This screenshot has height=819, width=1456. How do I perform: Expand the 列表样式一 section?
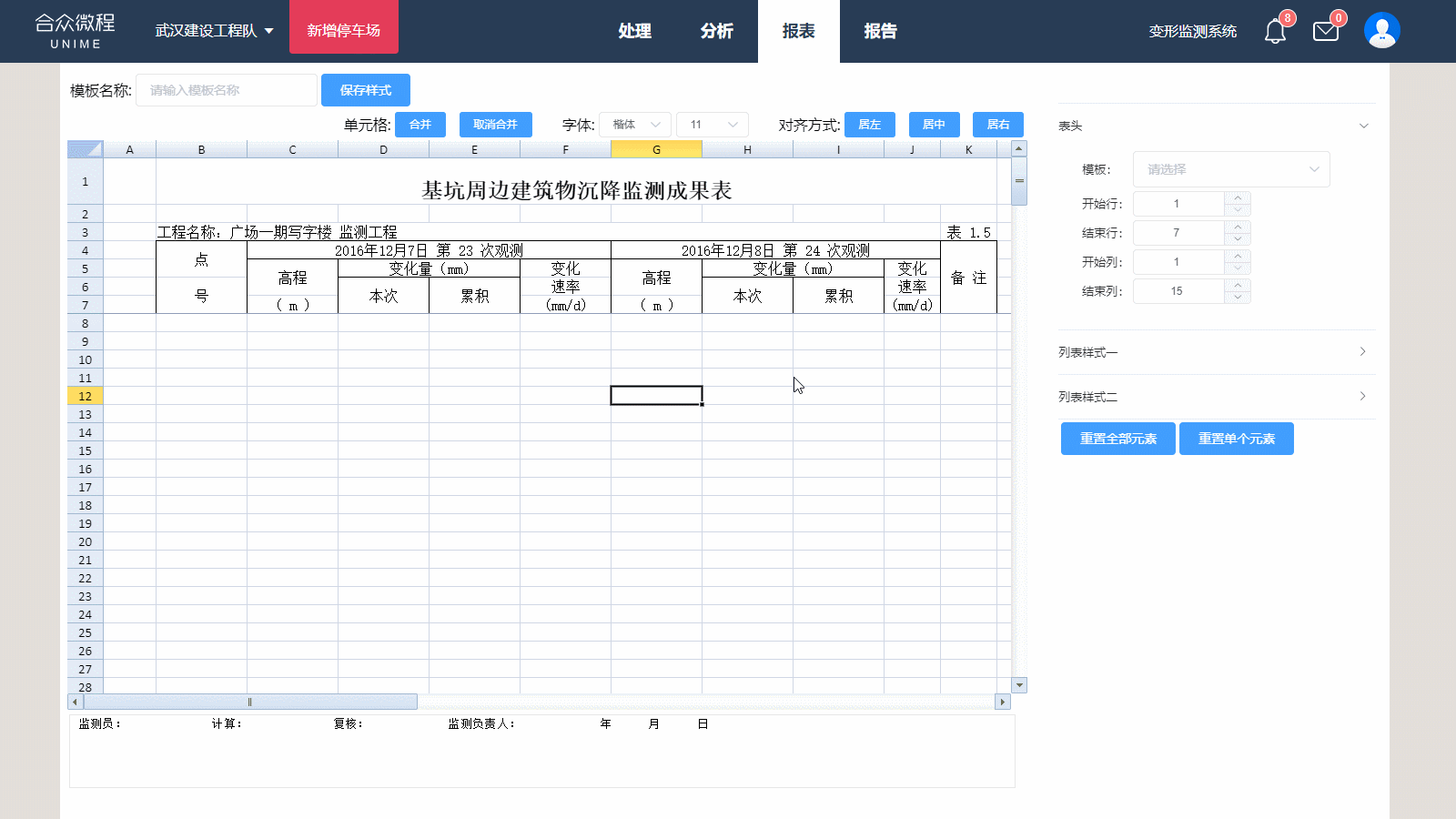click(x=1216, y=352)
